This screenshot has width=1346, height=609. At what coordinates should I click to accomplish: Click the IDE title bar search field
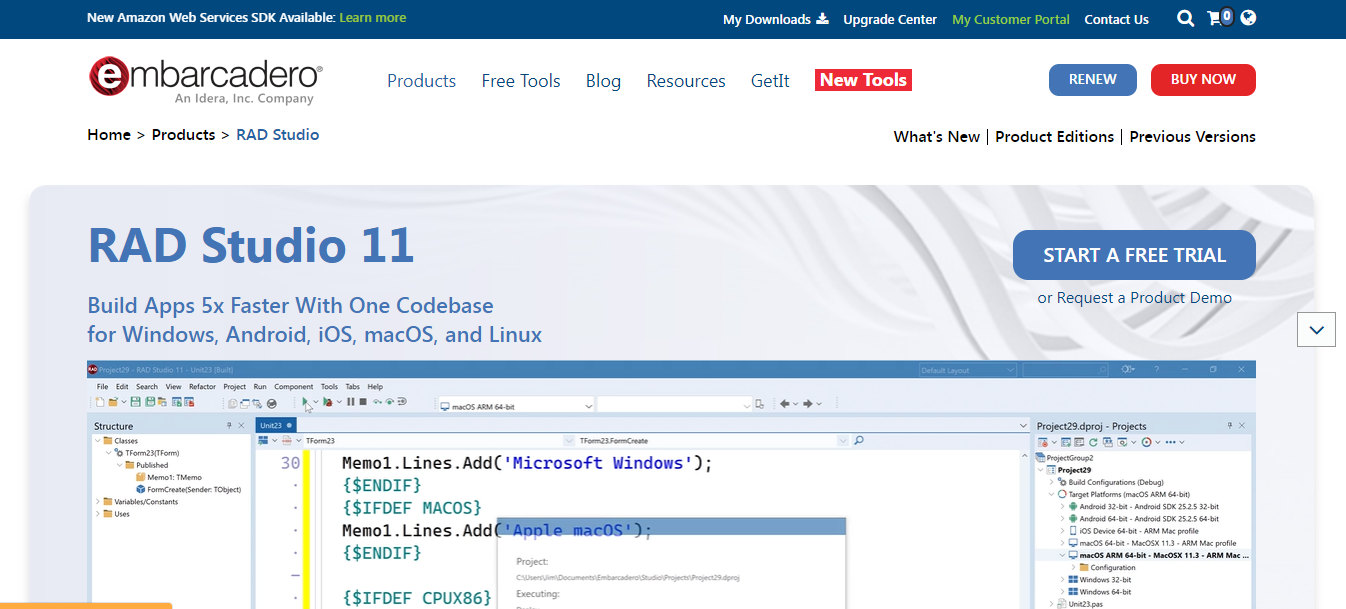pyautogui.click(x=1065, y=370)
